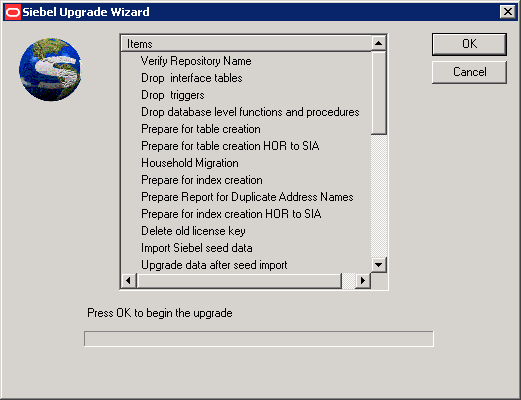Click OK to begin the upgrade
The width and height of the screenshot is (521, 400).
(x=469, y=44)
